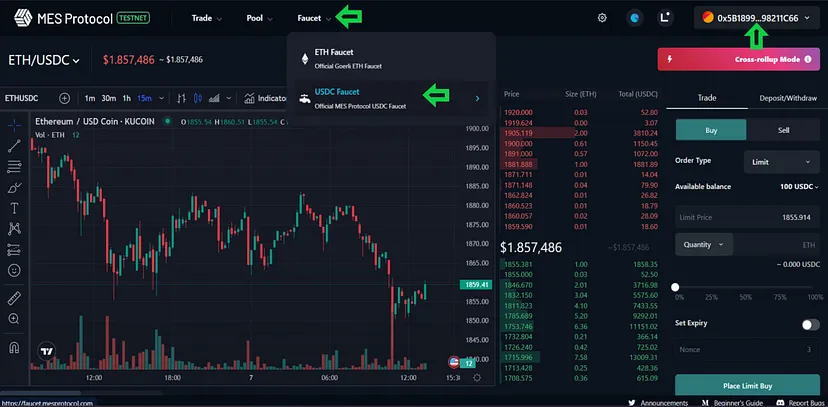Select the crosshair cursor tool

(x=15, y=125)
